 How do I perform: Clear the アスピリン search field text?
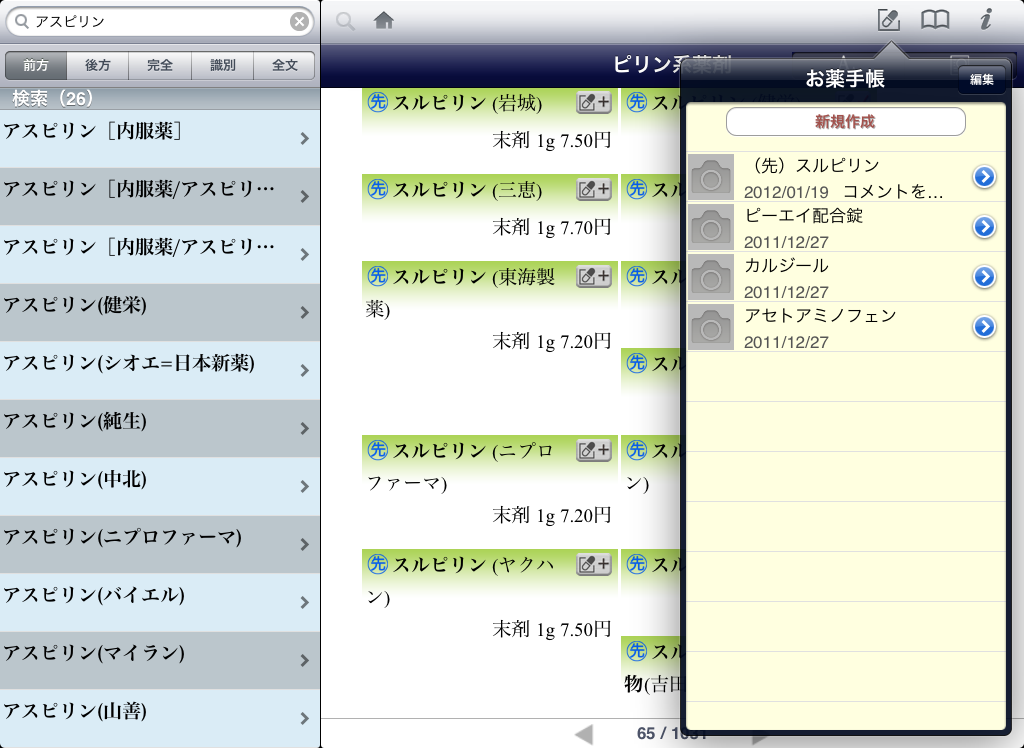299,21
